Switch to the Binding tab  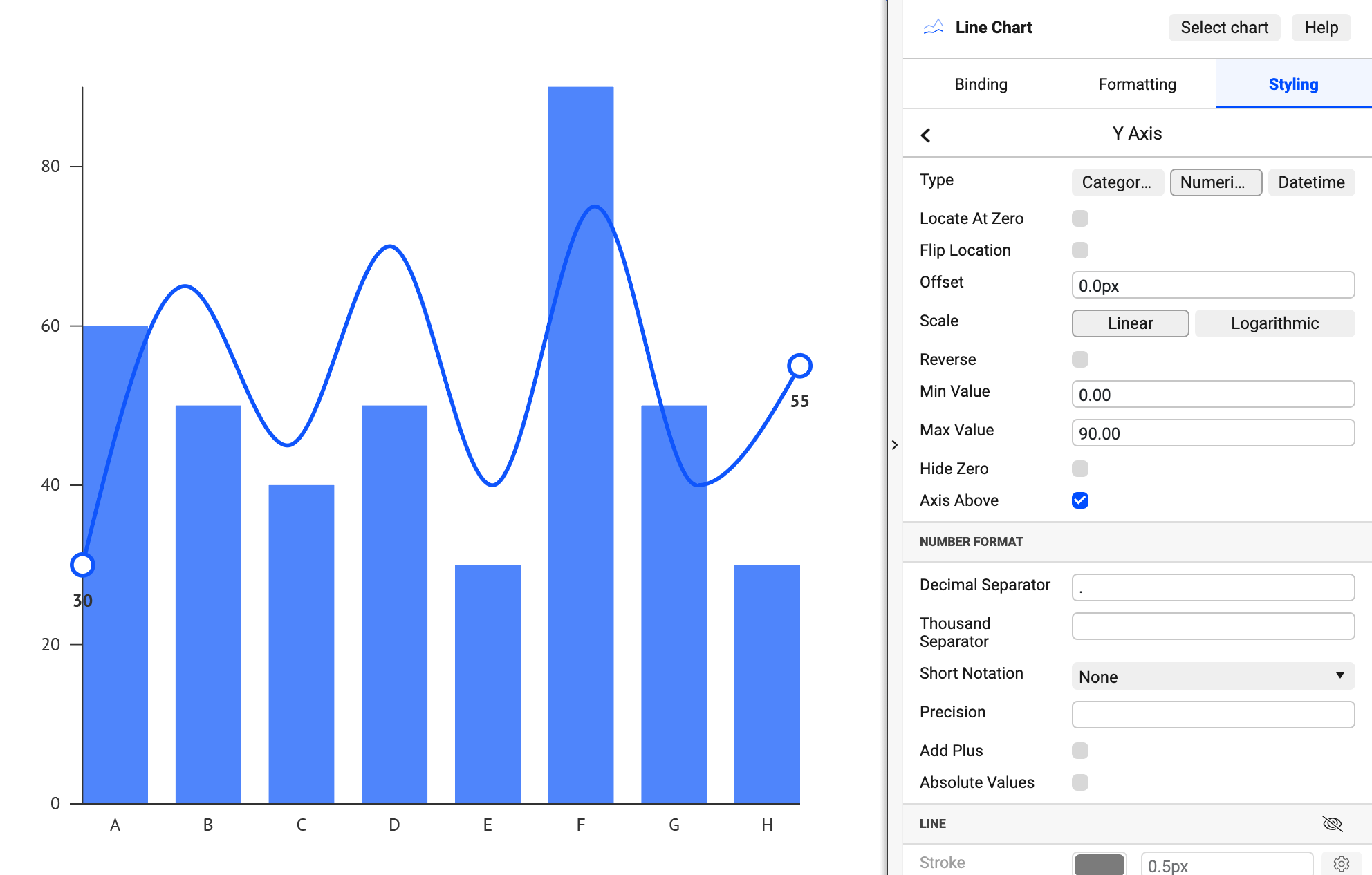(x=981, y=84)
